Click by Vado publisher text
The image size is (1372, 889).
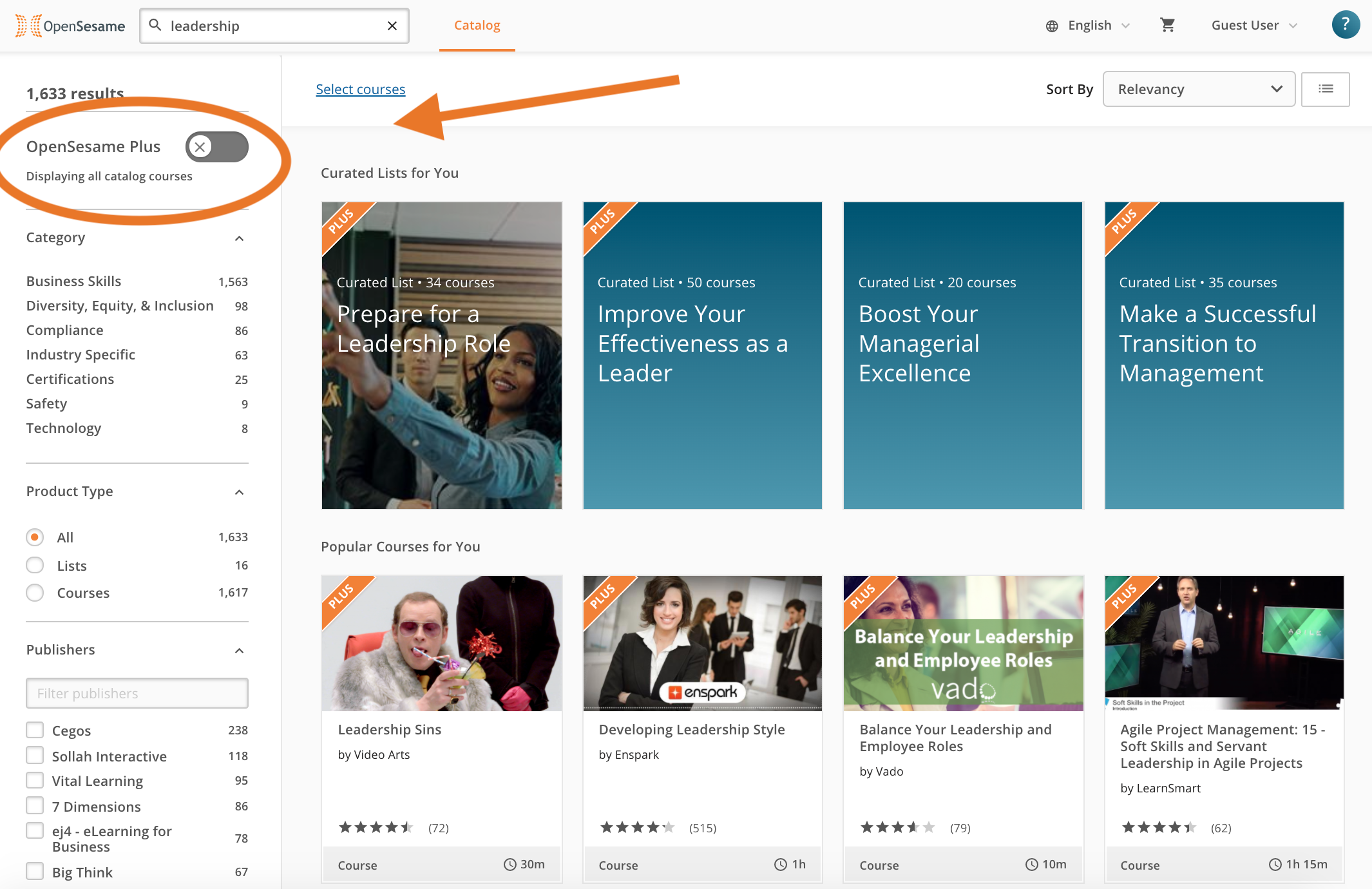pyautogui.click(x=881, y=772)
